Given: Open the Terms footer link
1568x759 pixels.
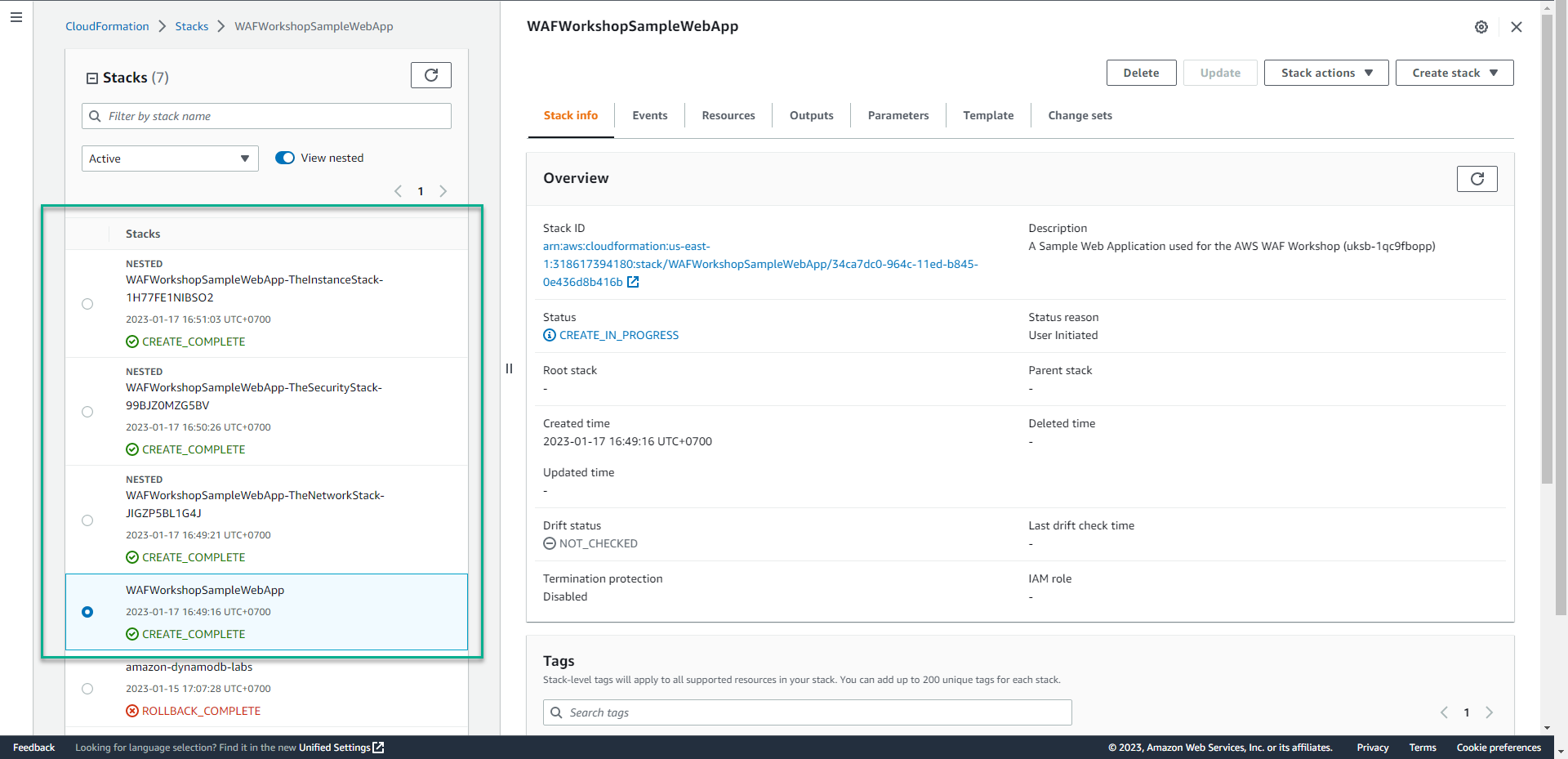Looking at the screenshot, I should [x=1423, y=748].
